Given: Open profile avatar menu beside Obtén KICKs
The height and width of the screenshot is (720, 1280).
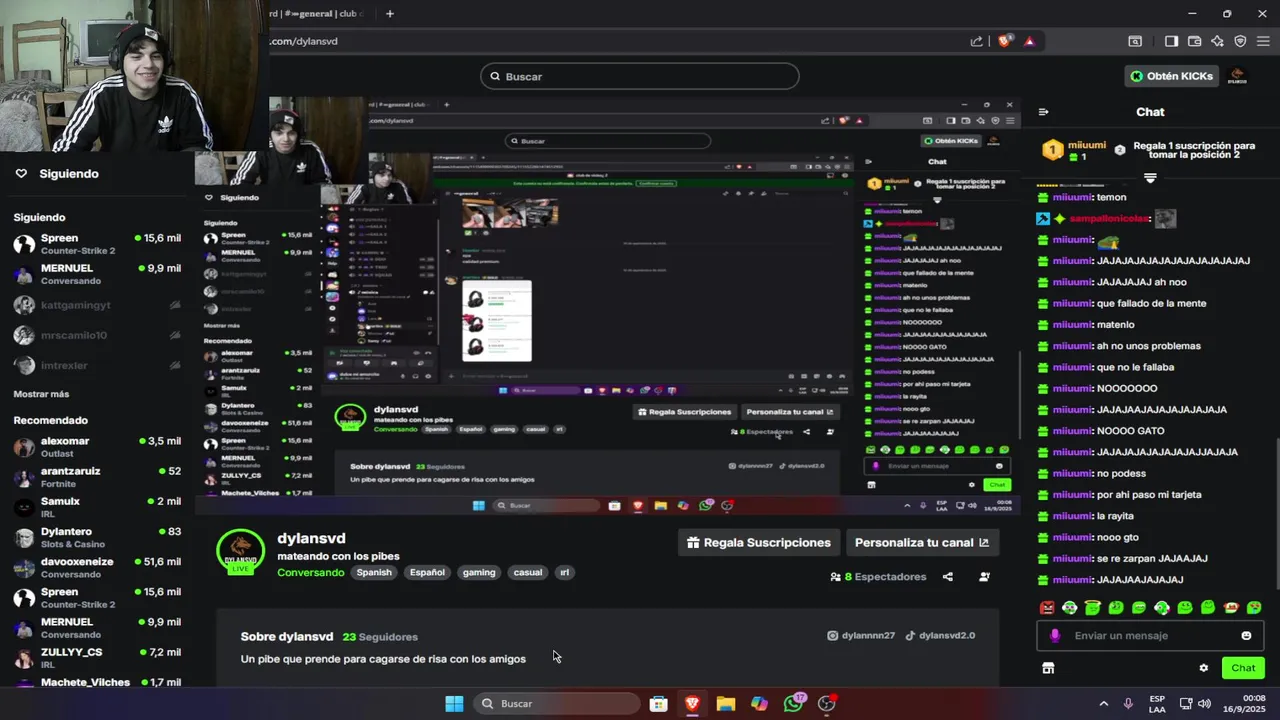Looking at the screenshot, I should pyautogui.click(x=1237, y=76).
